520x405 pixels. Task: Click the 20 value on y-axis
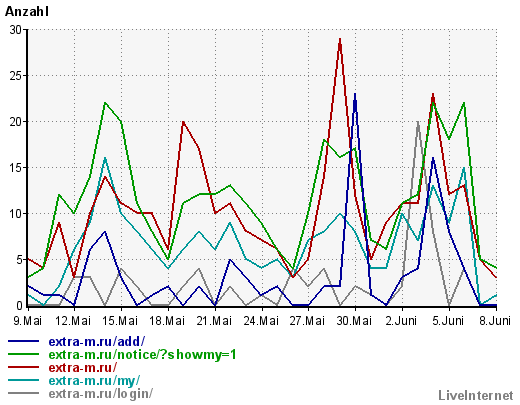point(15,122)
